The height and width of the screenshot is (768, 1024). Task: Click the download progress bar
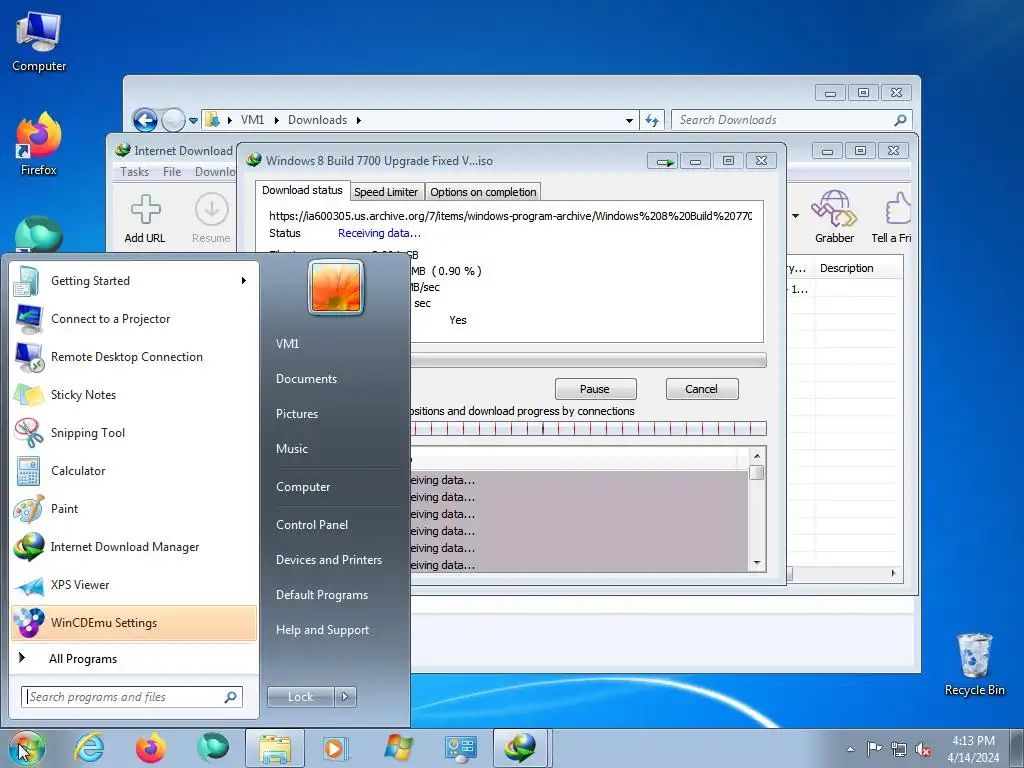click(x=588, y=360)
